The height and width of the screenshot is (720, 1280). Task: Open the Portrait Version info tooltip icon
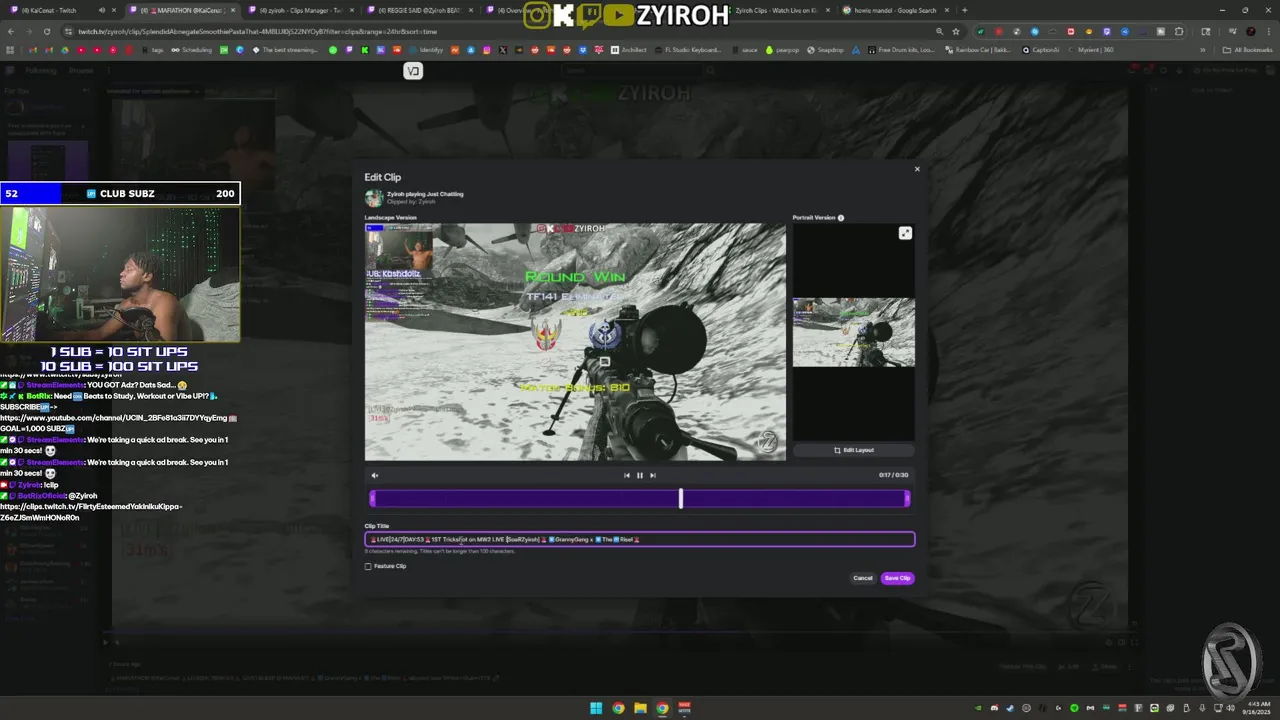click(x=841, y=218)
